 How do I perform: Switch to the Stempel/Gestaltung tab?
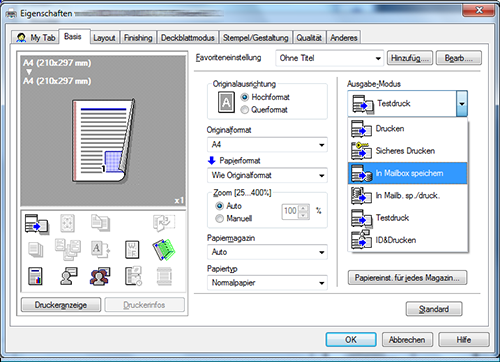tap(256, 38)
